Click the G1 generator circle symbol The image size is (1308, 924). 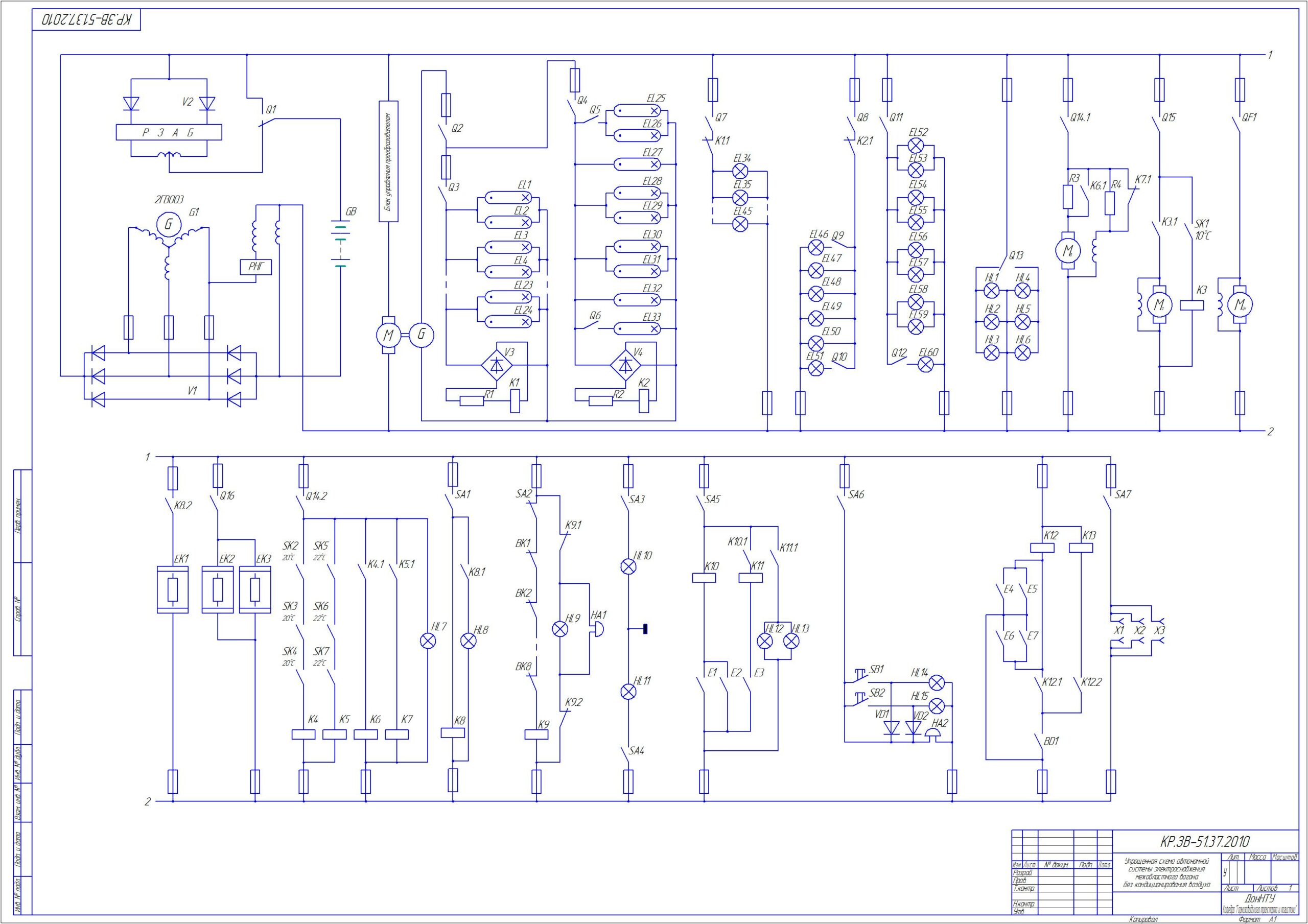click(x=169, y=224)
